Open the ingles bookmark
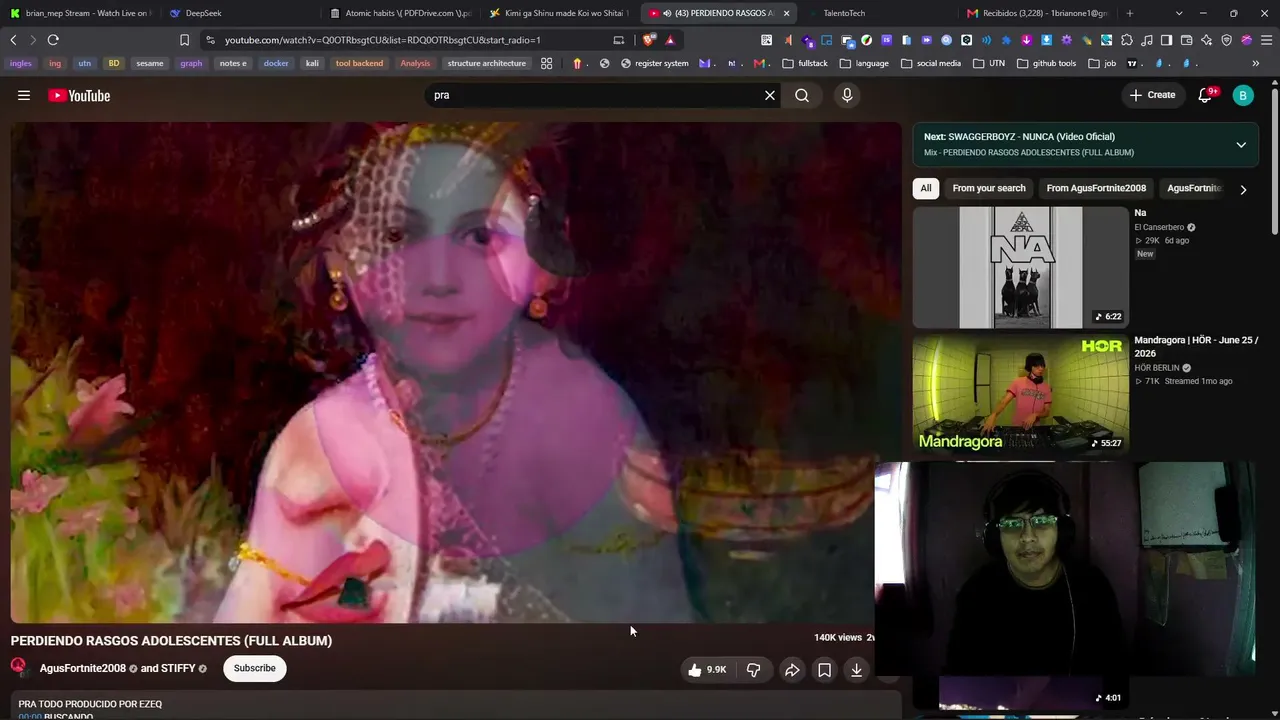Viewport: 1280px width, 720px height. 21,63
